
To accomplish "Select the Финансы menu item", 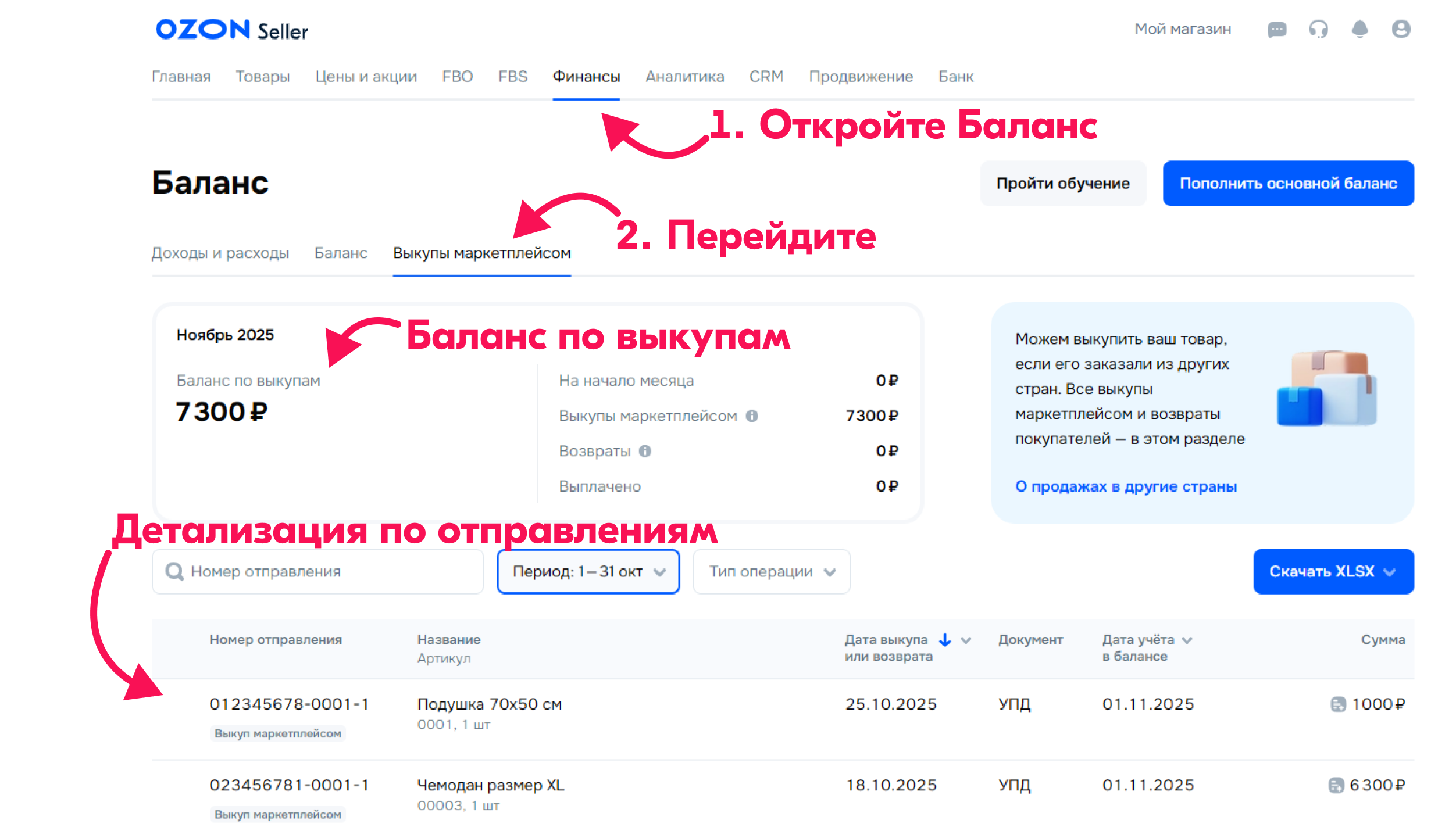I will point(586,77).
